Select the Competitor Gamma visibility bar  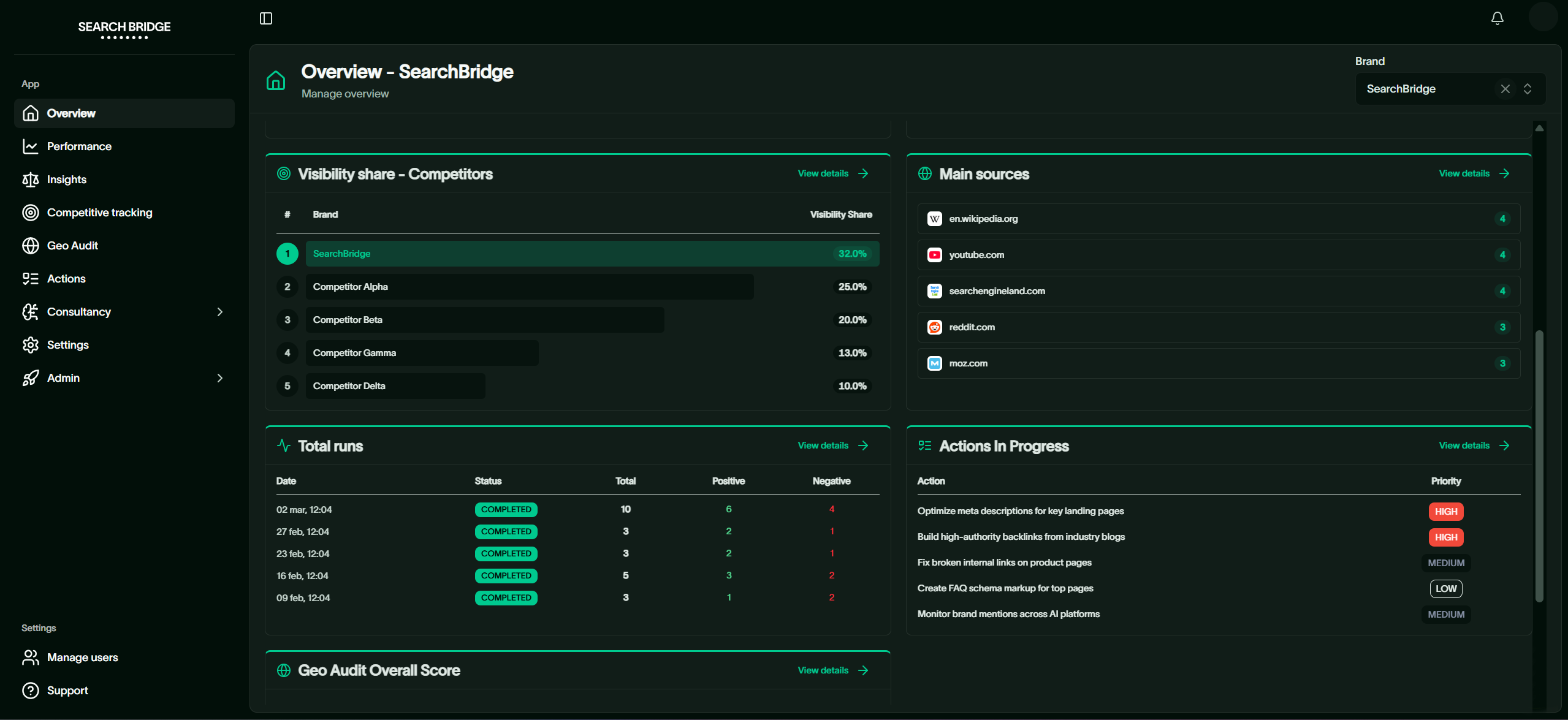pos(422,353)
